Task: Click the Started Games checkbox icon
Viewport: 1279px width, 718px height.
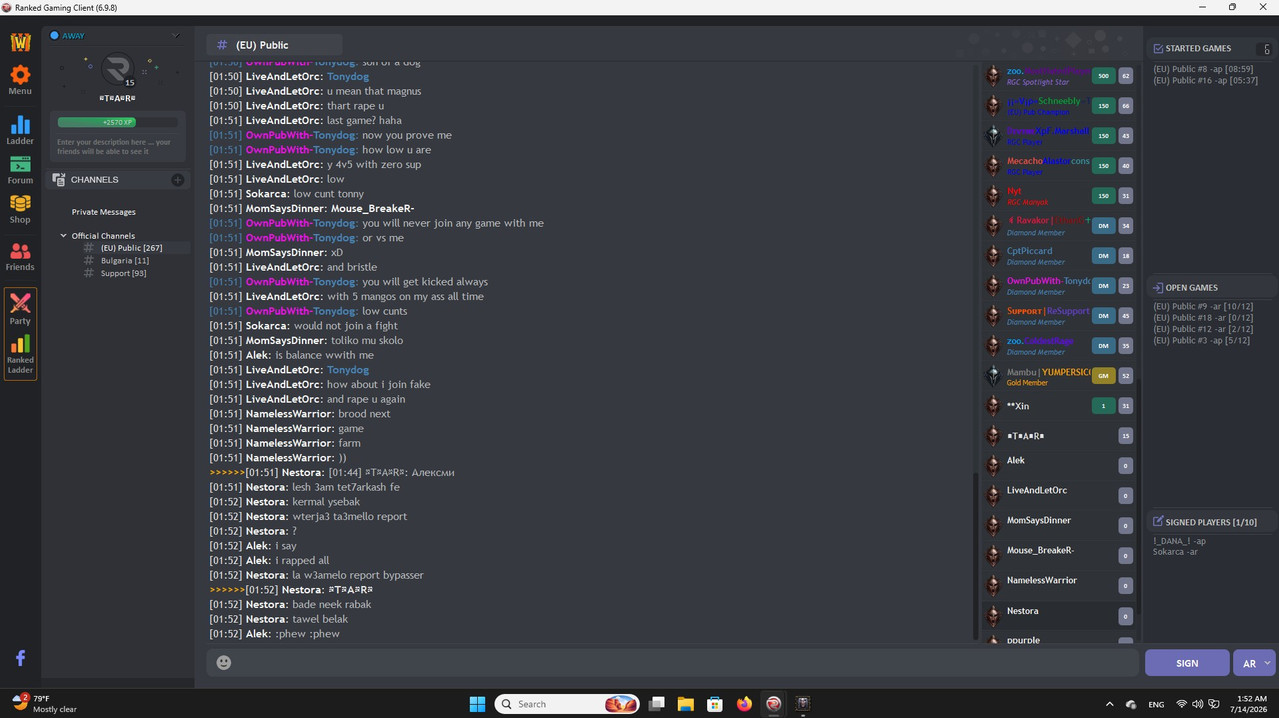Action: point(1158,48)
